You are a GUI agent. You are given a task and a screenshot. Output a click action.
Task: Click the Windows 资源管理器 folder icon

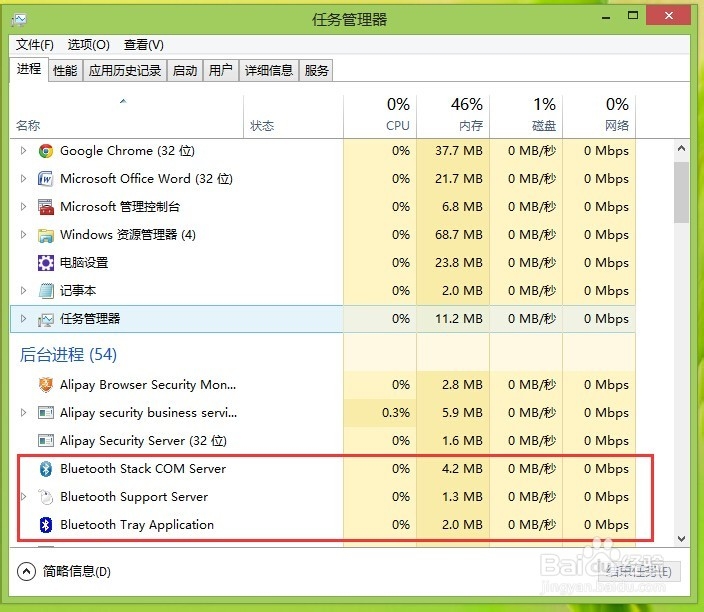coord(46,235)
